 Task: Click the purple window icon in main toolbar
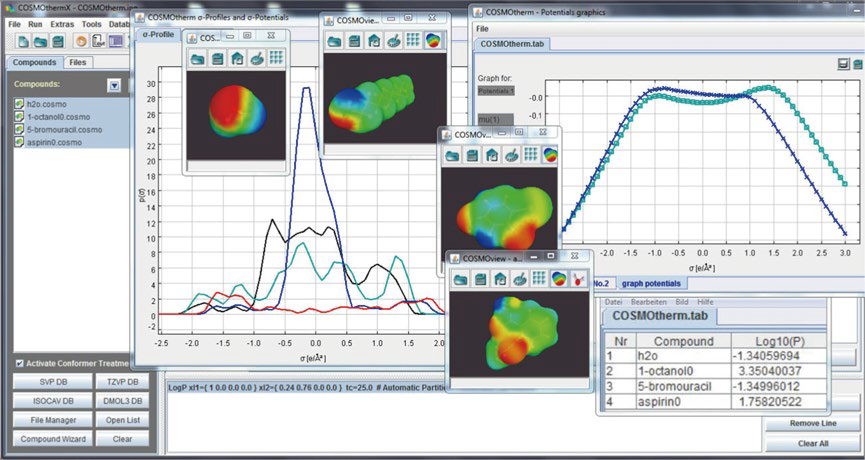pos(115,41)
